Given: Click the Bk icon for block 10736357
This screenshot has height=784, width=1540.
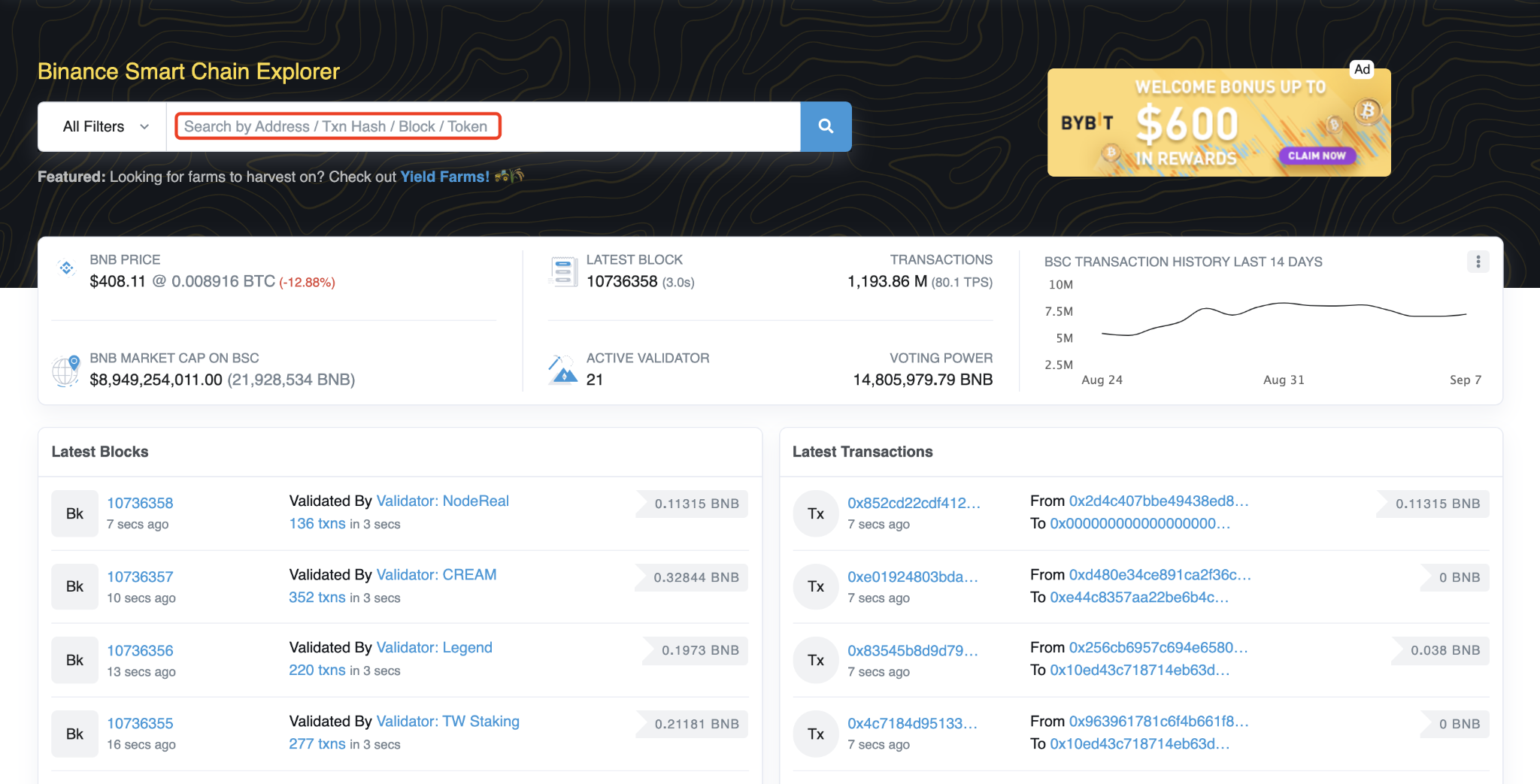Looking at the screenshot, I should (74, 586).
